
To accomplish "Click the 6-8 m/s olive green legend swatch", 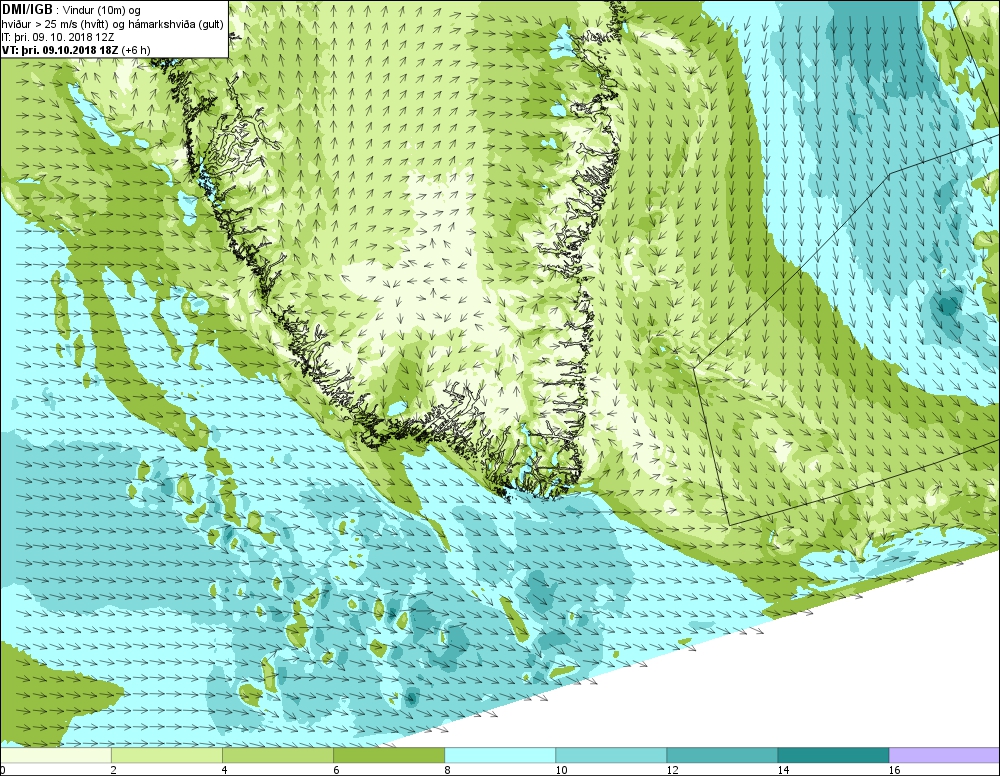I will coord(389,756).
